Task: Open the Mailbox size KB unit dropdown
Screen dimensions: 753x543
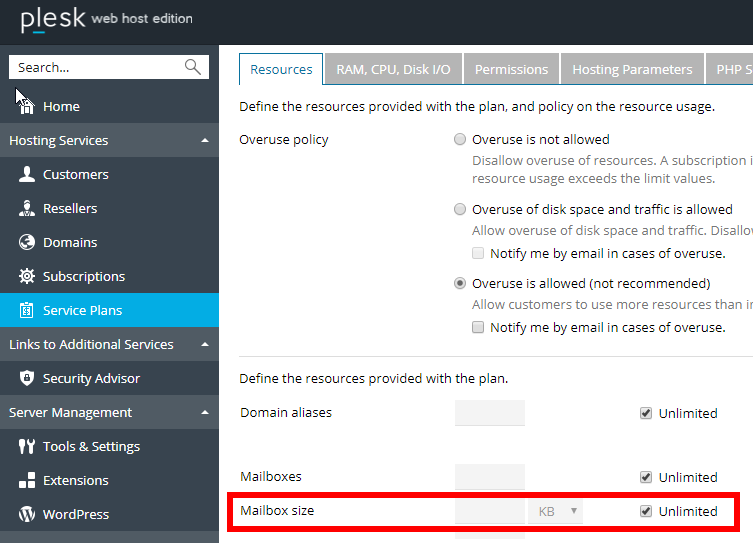Action: click(x=555, y=511)
